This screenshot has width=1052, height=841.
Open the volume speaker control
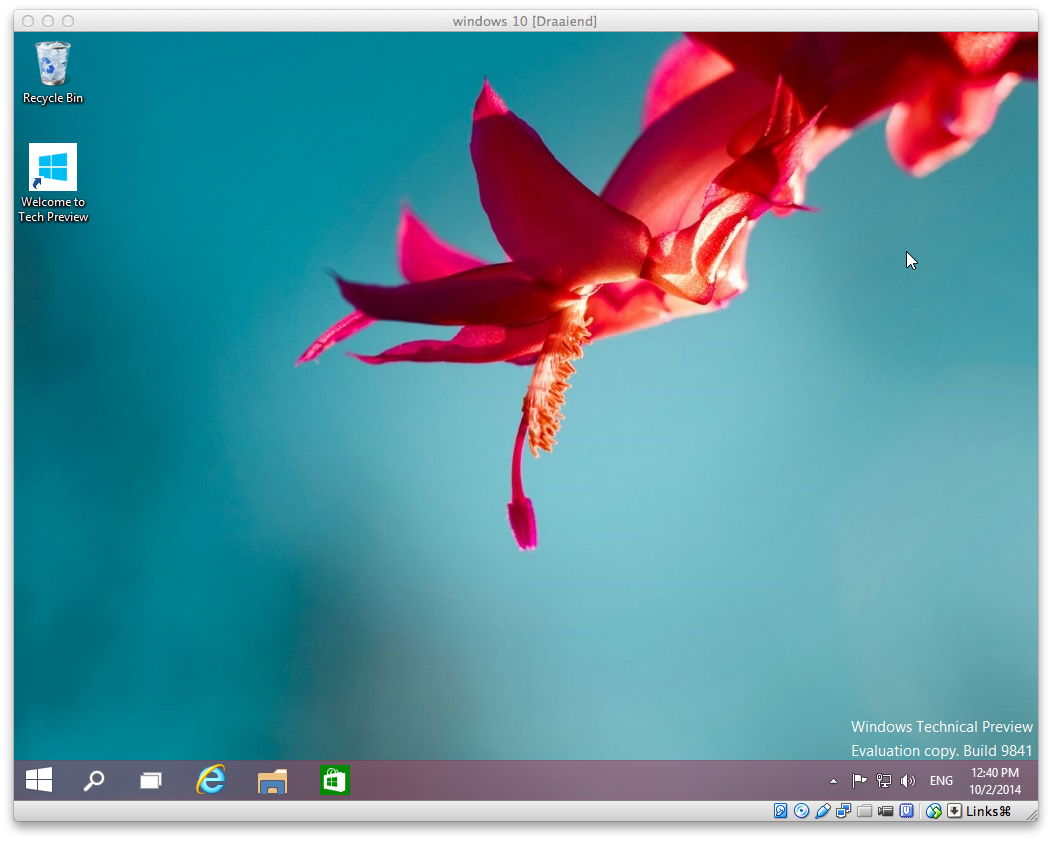pos(908,781)
